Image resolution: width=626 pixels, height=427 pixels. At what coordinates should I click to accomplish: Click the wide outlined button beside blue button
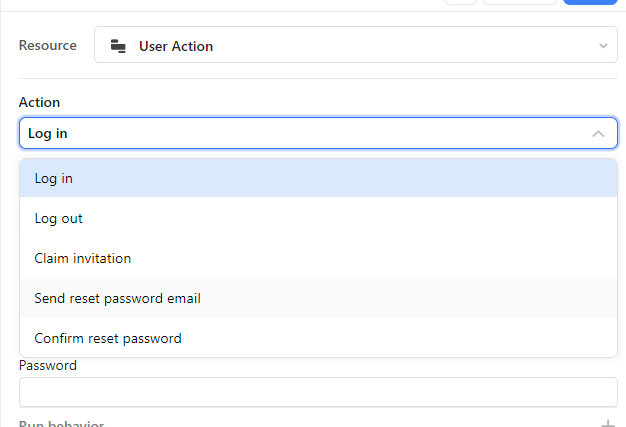click(520, 2)
